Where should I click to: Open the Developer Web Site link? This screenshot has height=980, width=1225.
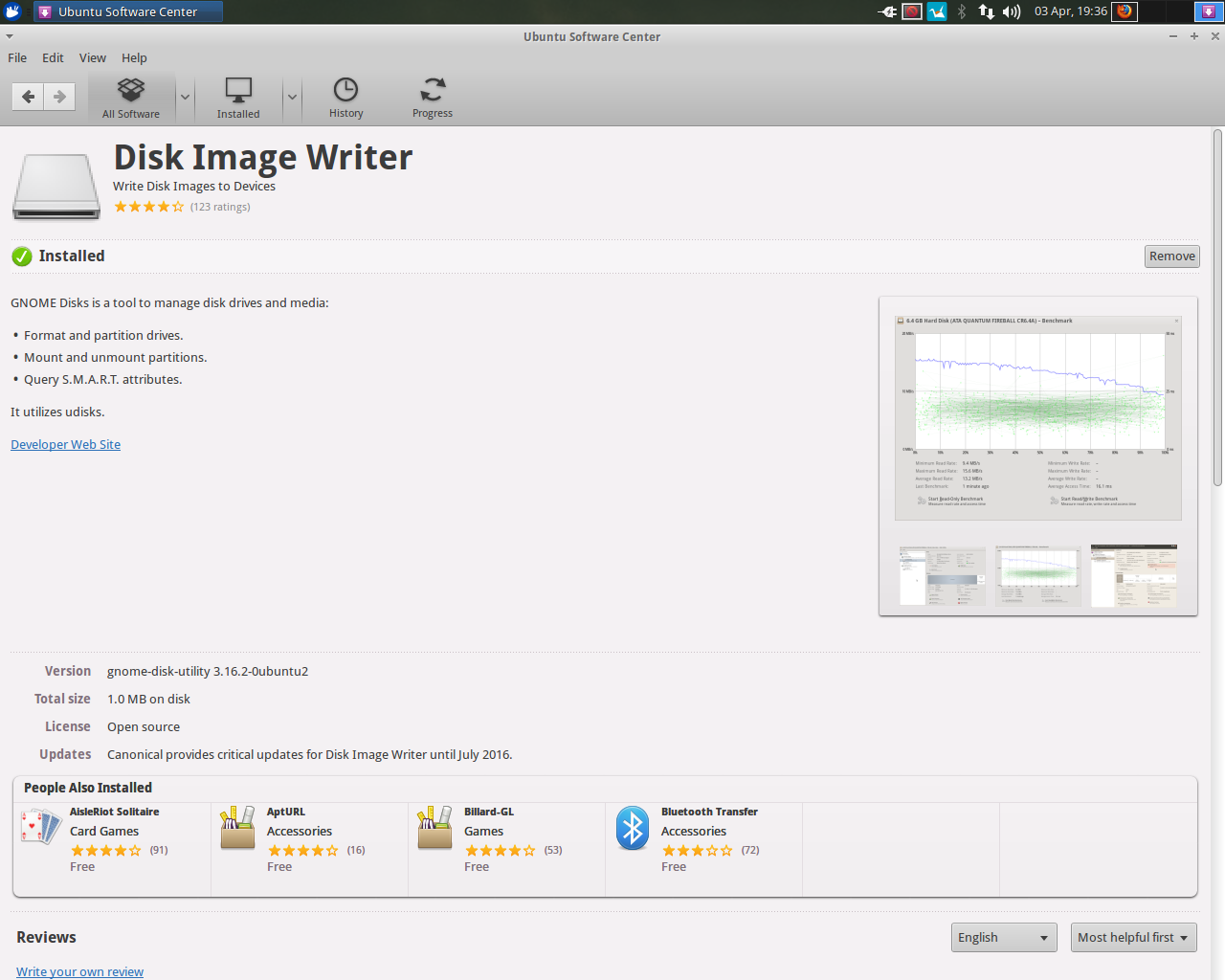65,444
